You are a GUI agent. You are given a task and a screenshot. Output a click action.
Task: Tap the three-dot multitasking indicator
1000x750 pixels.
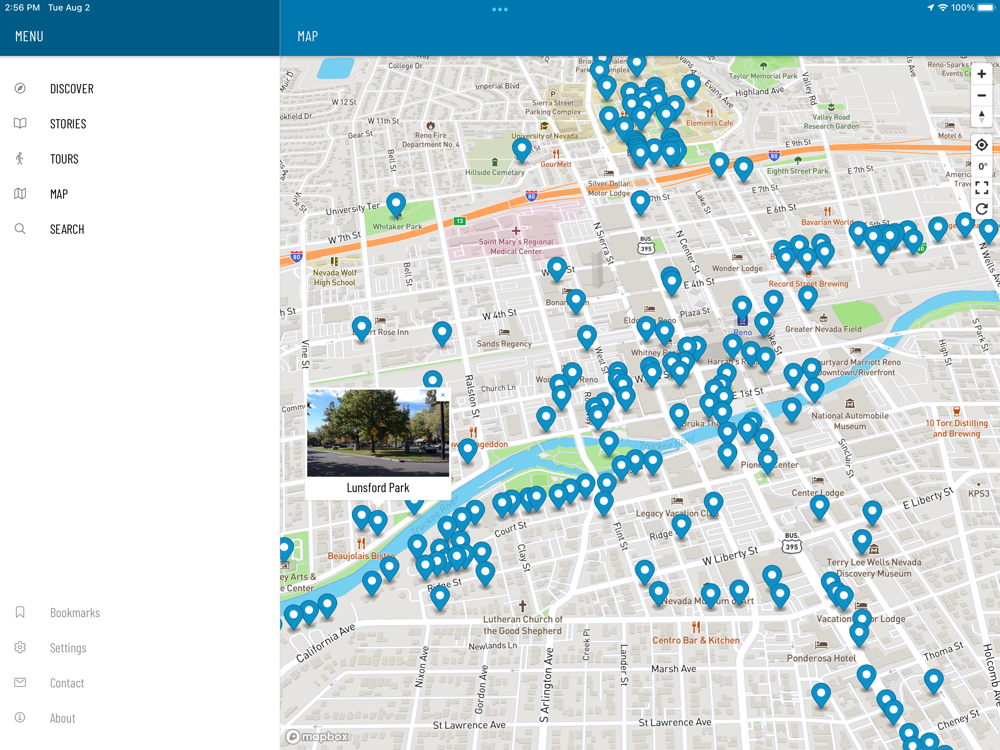(x=500, y=9)
